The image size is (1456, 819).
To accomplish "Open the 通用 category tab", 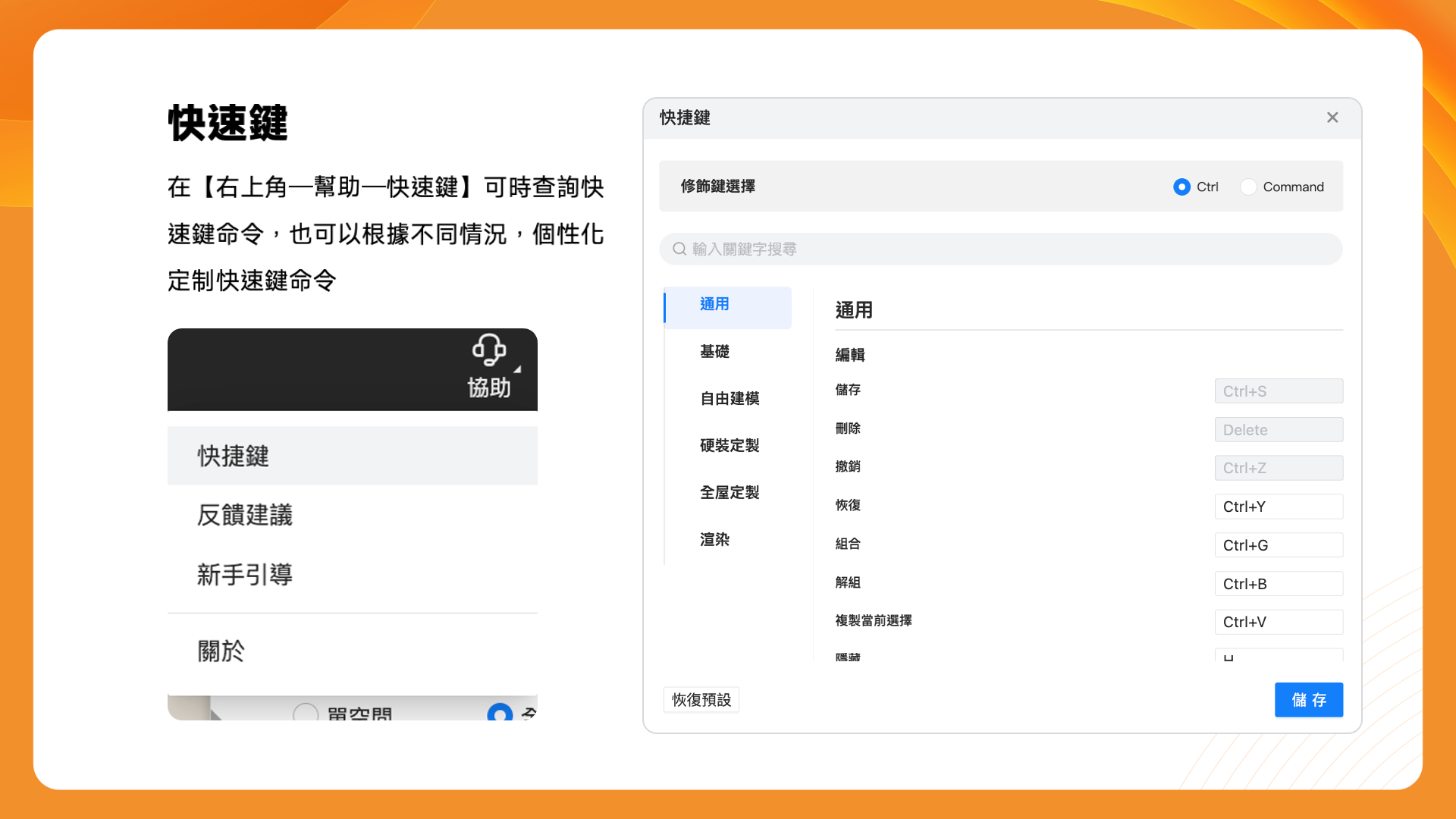I will click(x=714, y=304).
